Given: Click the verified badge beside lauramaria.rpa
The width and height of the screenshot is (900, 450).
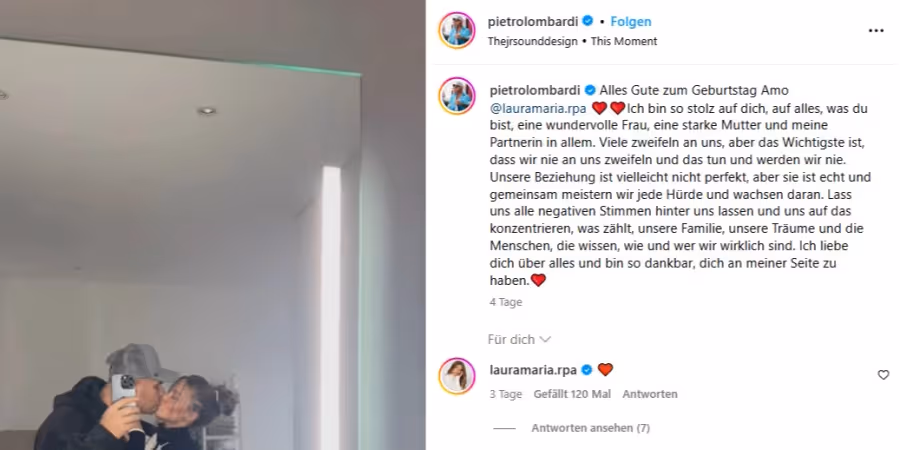Looking at the screenshot, I should click(587, 370).
